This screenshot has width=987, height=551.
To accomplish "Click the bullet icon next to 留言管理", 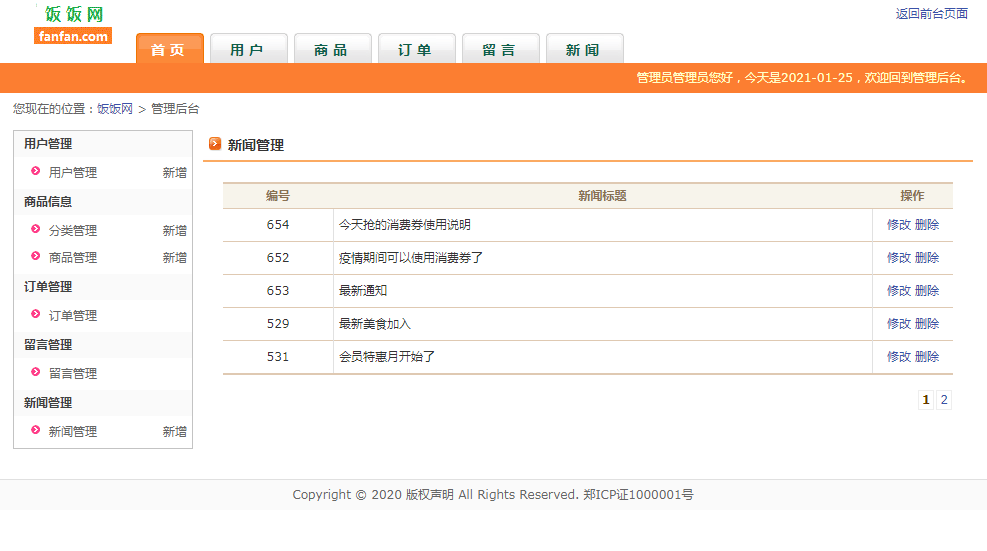I will click(x=36, y=372).
